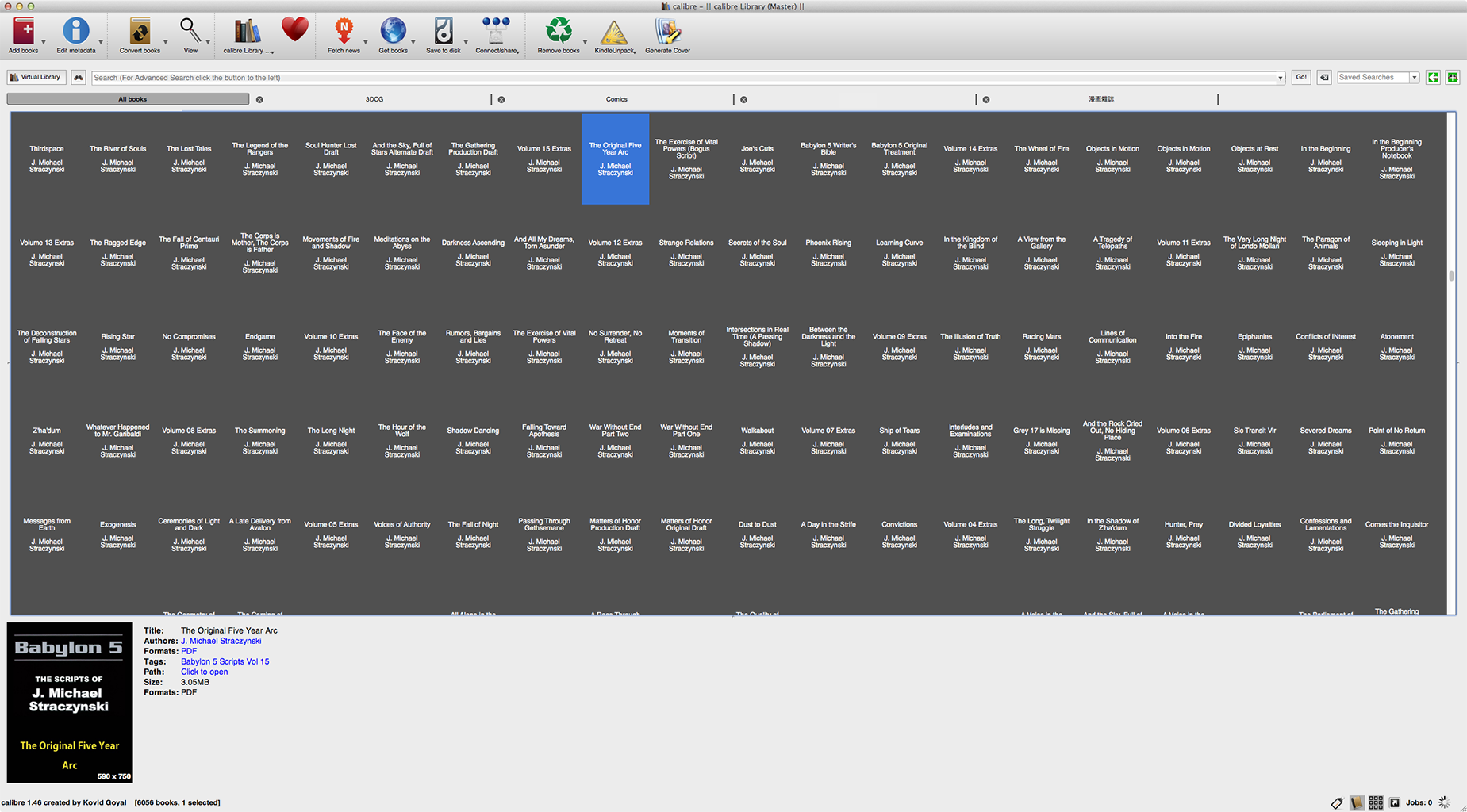Open the search history dropdown arrow

click(1280, 78)
